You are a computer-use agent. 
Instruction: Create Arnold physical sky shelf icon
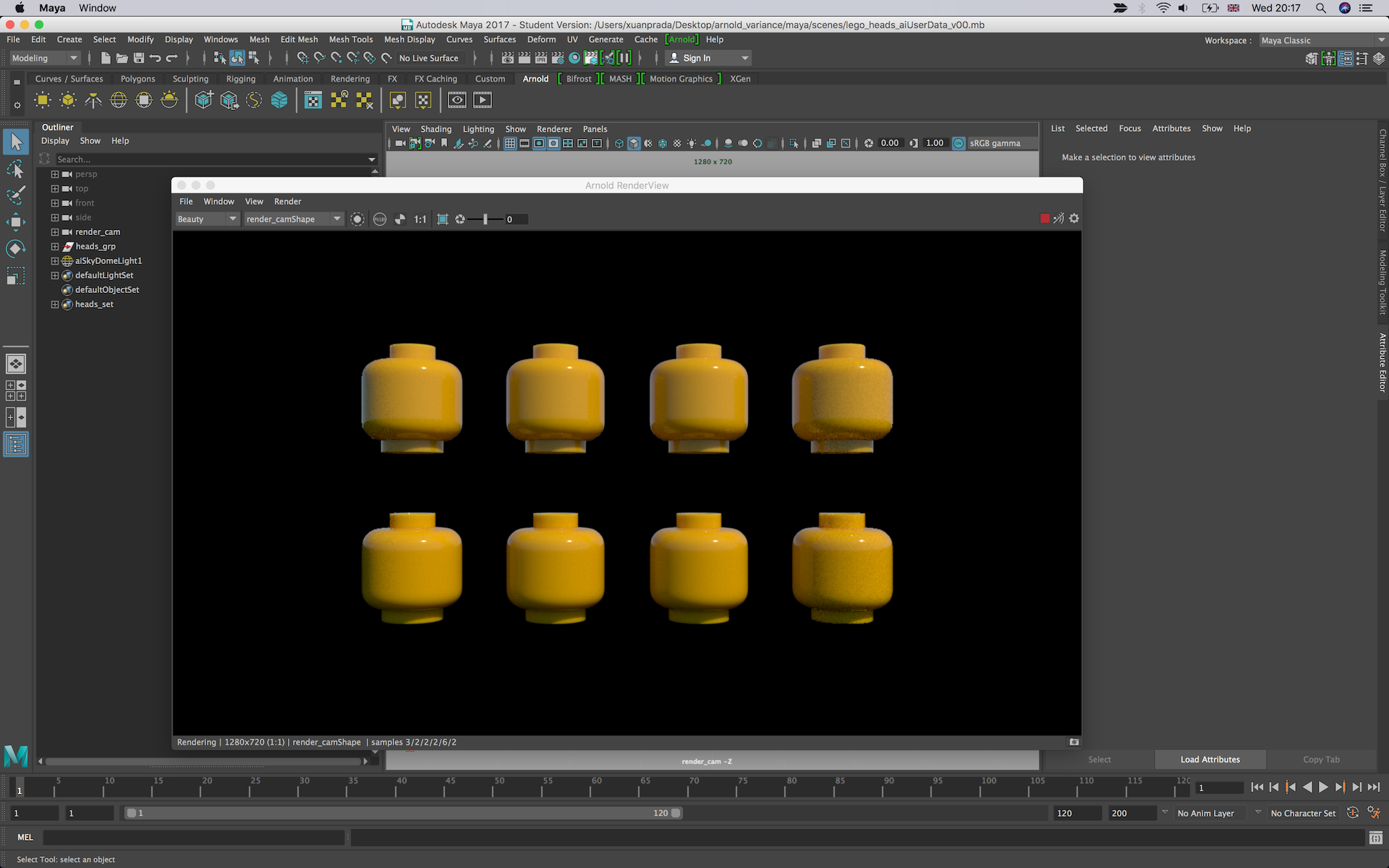click(x=169, y=100)
